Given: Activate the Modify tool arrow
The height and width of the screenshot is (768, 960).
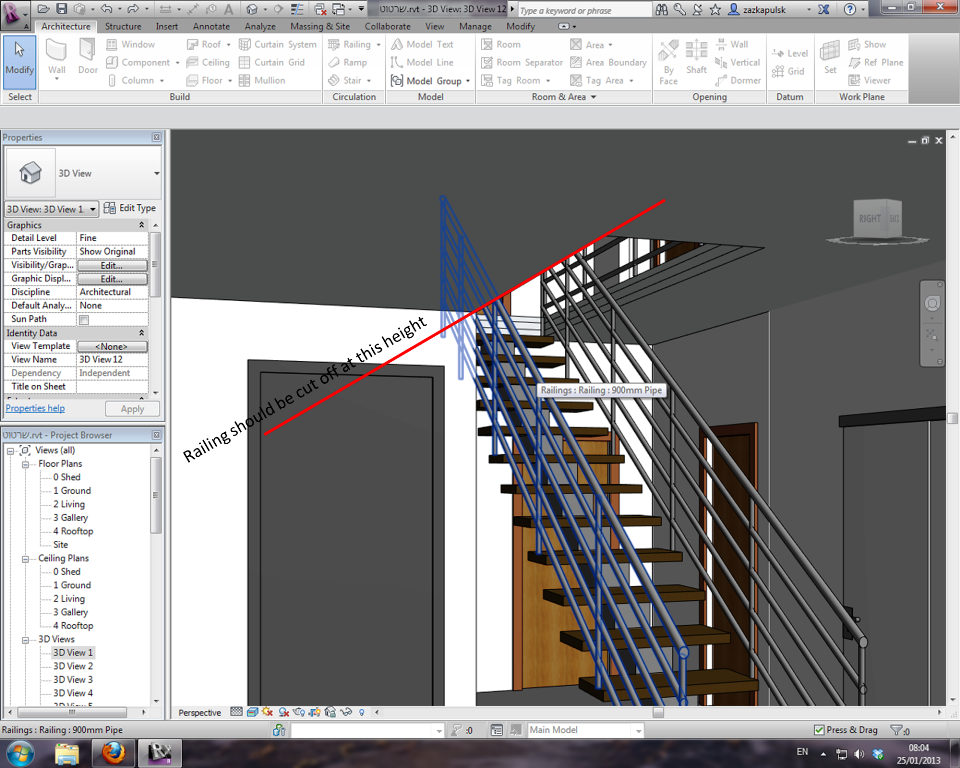Looking at the screenshot, I should click(20, 57).
